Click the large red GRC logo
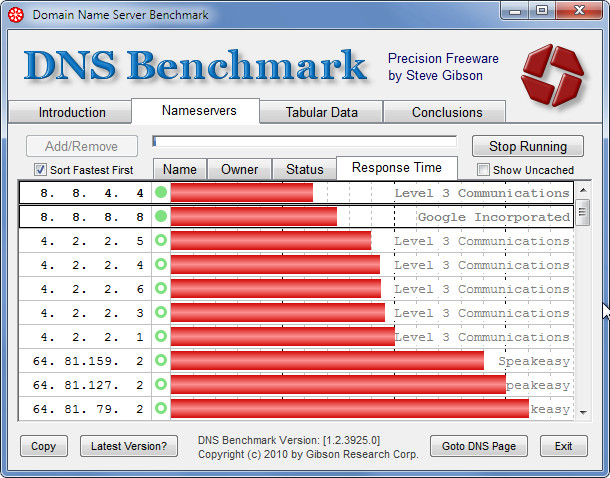Viewport: 610px width, 478px height. point(552,75)
